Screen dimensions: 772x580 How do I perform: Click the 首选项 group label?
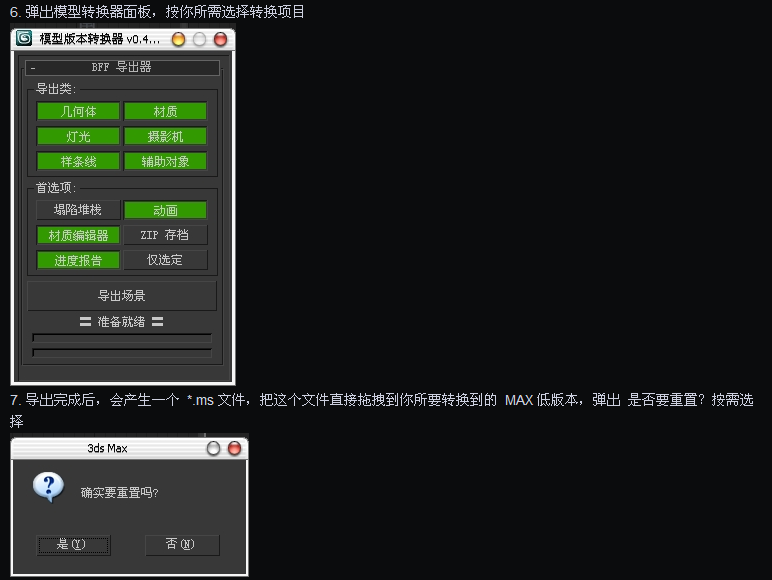(x=56, y=188)
